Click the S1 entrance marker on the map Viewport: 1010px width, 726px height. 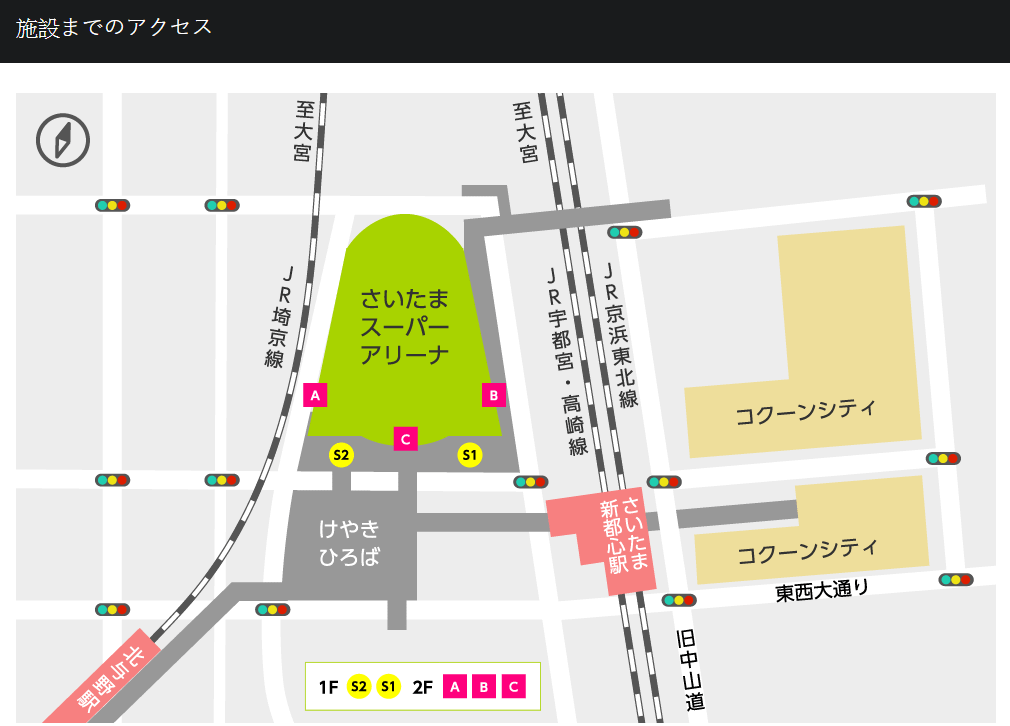click(470, 455)
